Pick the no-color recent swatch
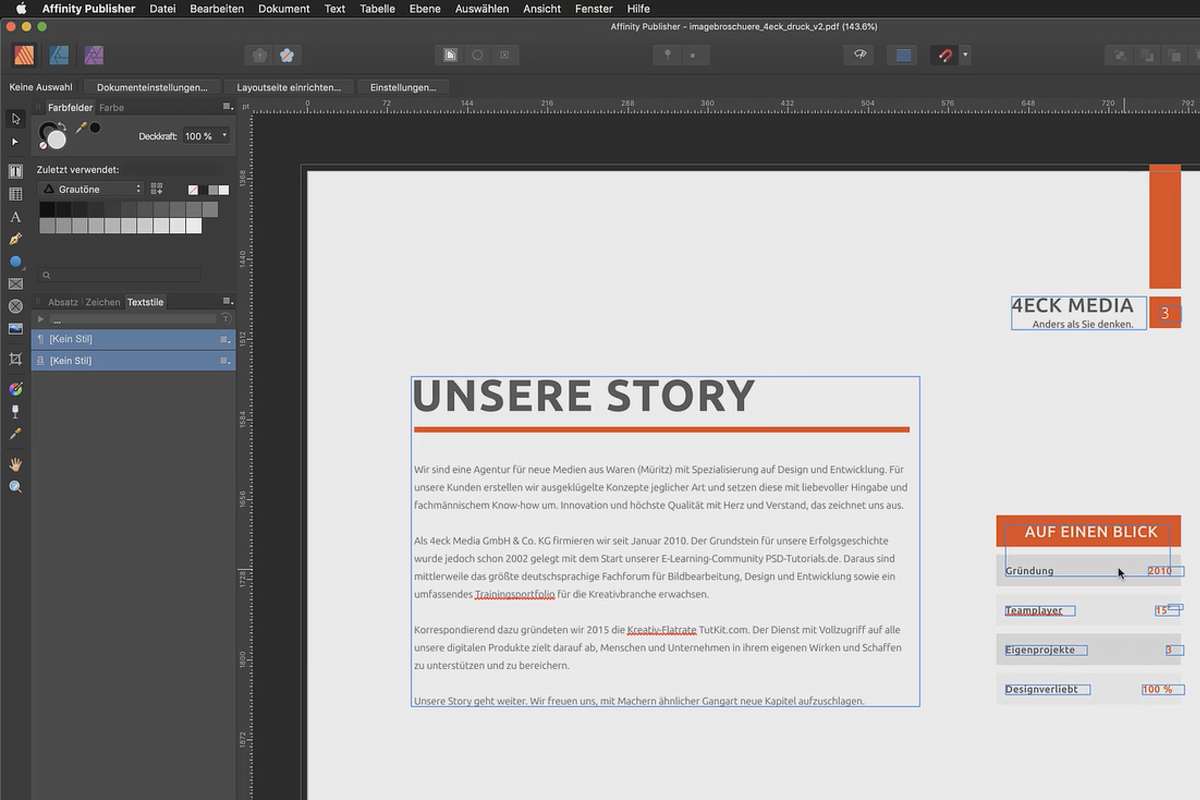Screen dimensions: 1200x800 click(193, 189)
